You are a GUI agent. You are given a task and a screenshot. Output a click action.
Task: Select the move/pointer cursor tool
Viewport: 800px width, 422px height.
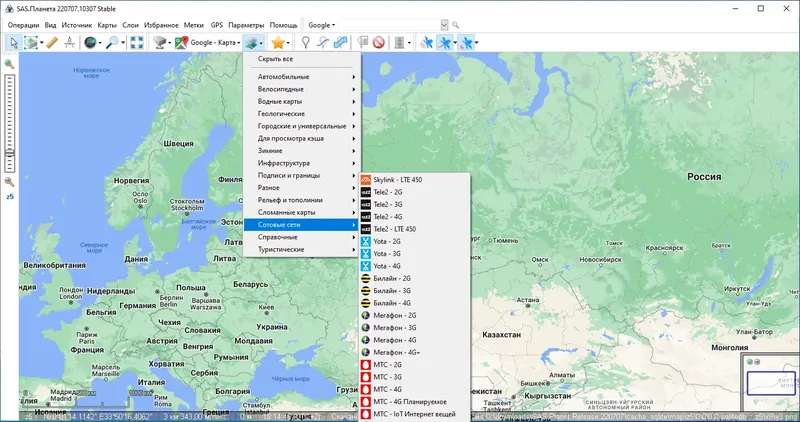(13, 43)
